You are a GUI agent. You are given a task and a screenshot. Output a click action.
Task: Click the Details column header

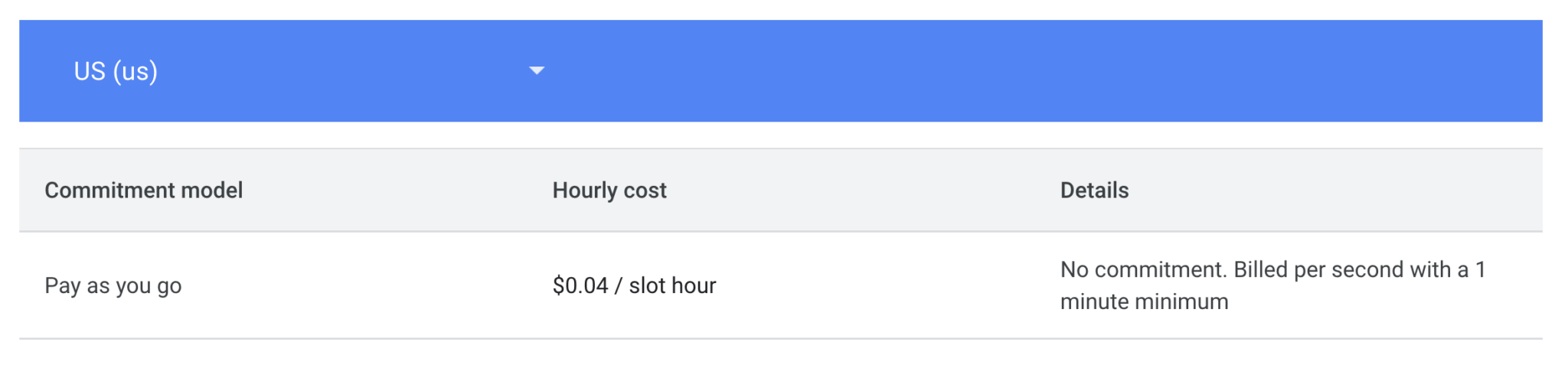pyautogui.click(x=1094, y=190)
